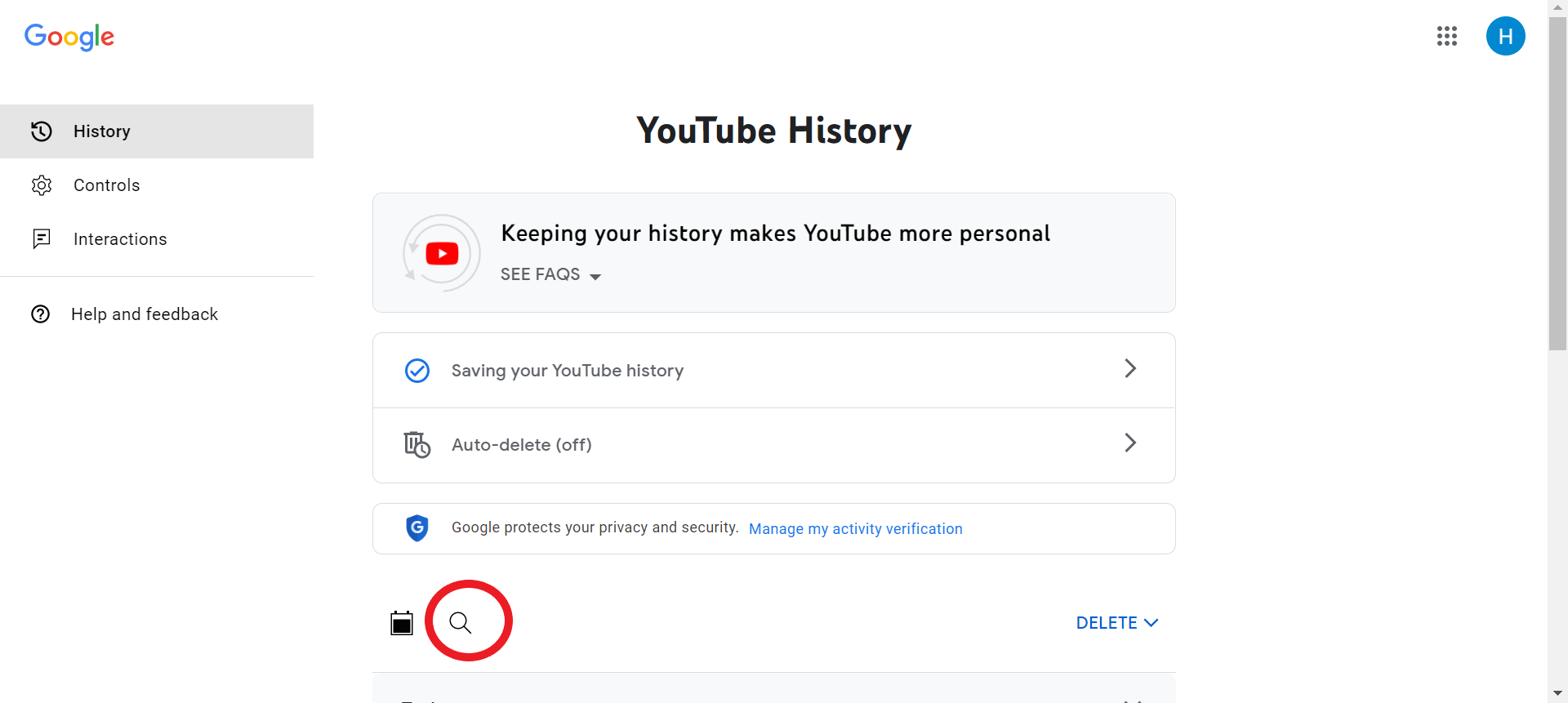Click the 'Keeping your history makes YouTube more personal' text

tap(776, 234)
